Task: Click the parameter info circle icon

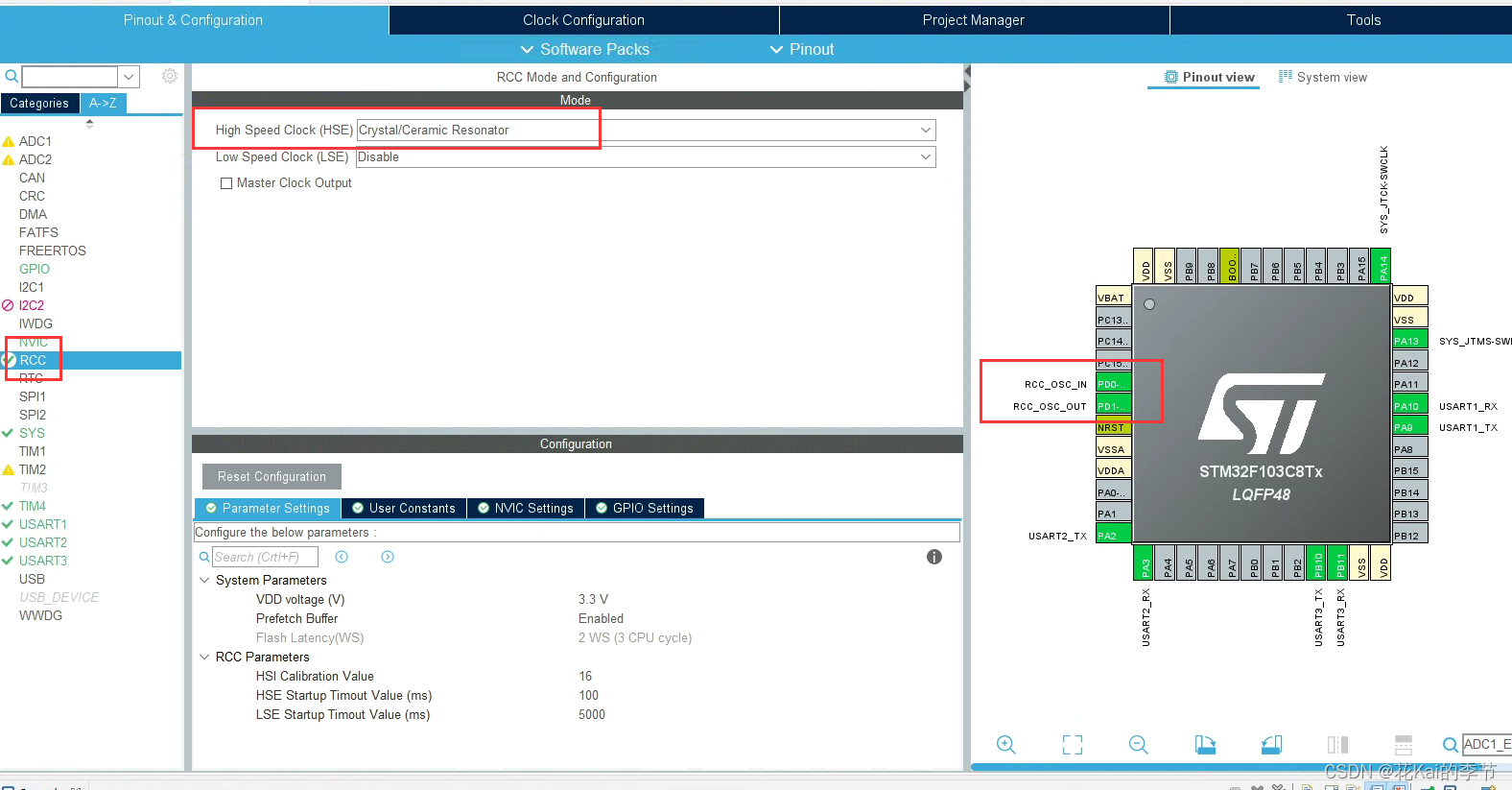Action: click(934, 557)
